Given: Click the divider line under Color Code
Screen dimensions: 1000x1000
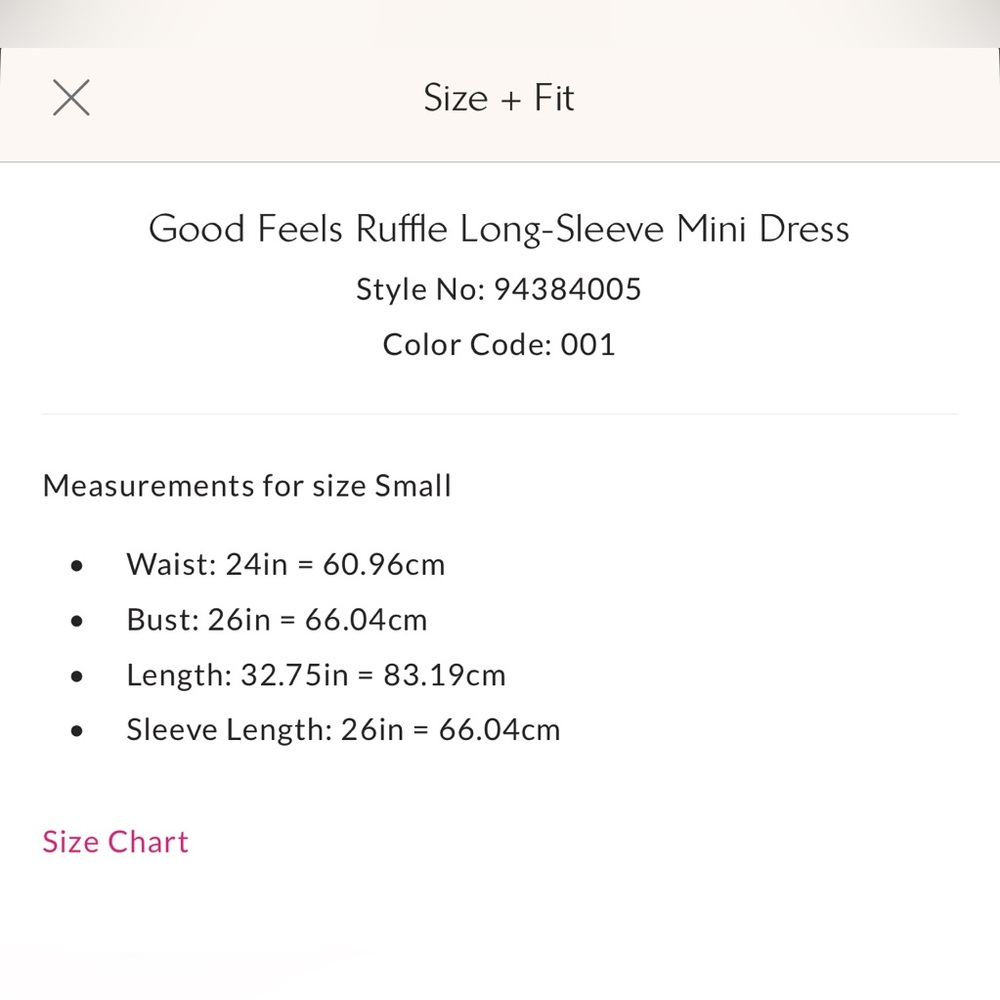Looking at the screenshot, I should pyautogui.click(x=500, y=414).
